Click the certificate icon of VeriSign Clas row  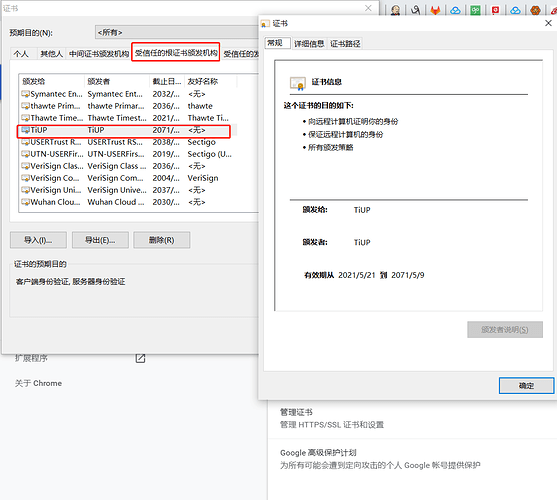[25, 166]
